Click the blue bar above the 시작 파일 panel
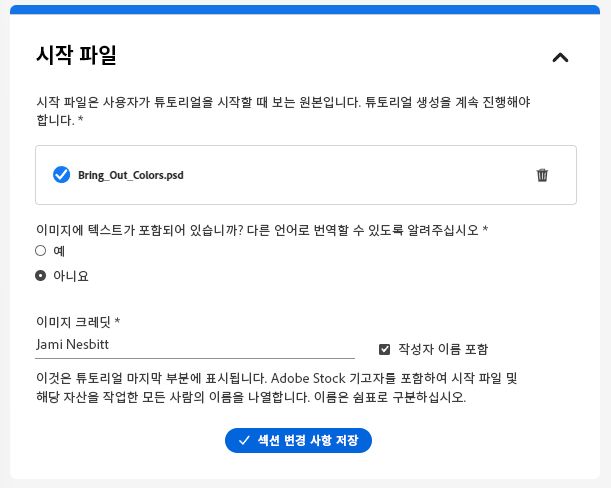The image size is (611, 488). (305, 9)
